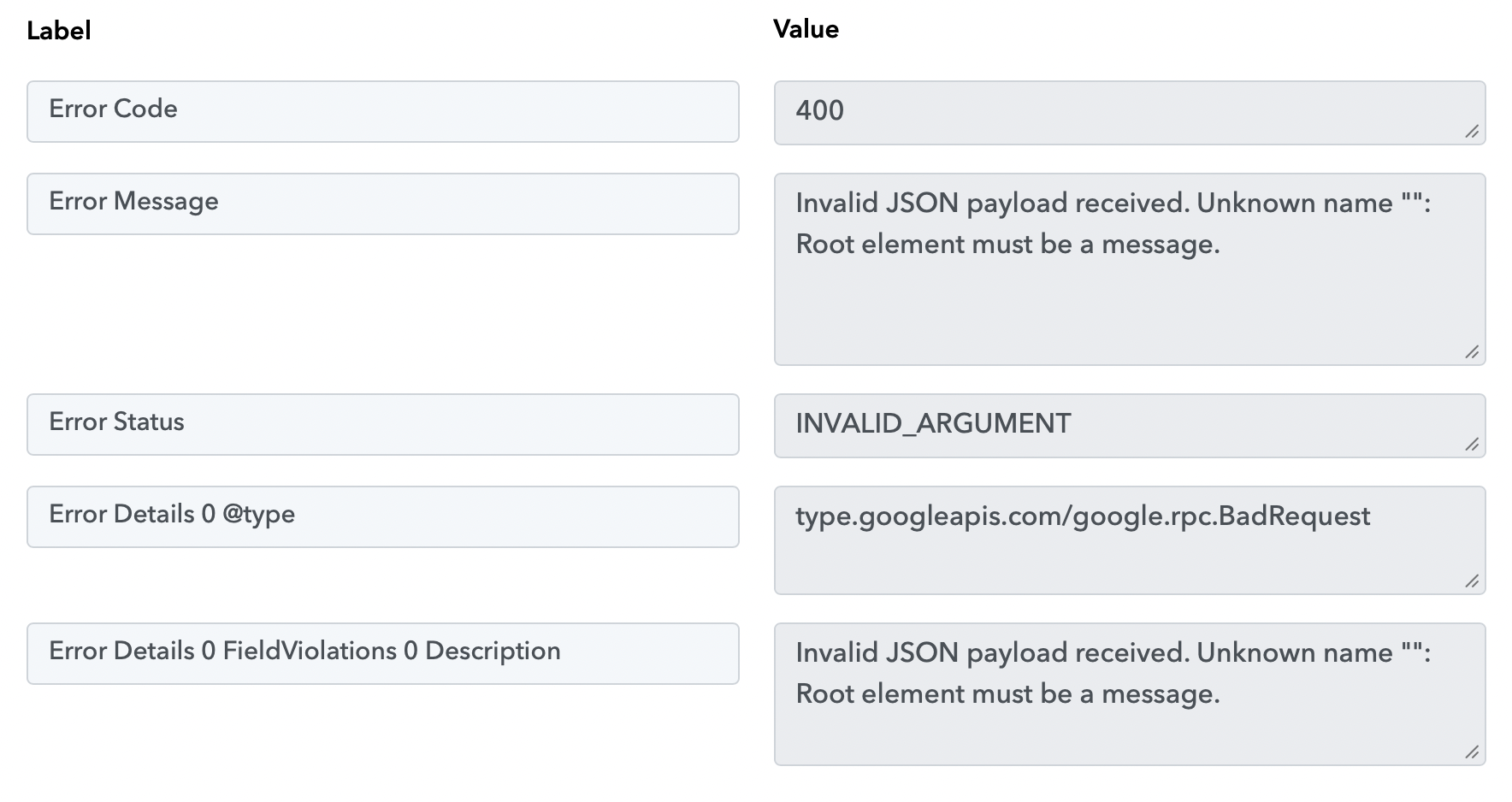Click the Error Message label field
This screenshot has height=802, width=1512.
[x=383, y=204]
